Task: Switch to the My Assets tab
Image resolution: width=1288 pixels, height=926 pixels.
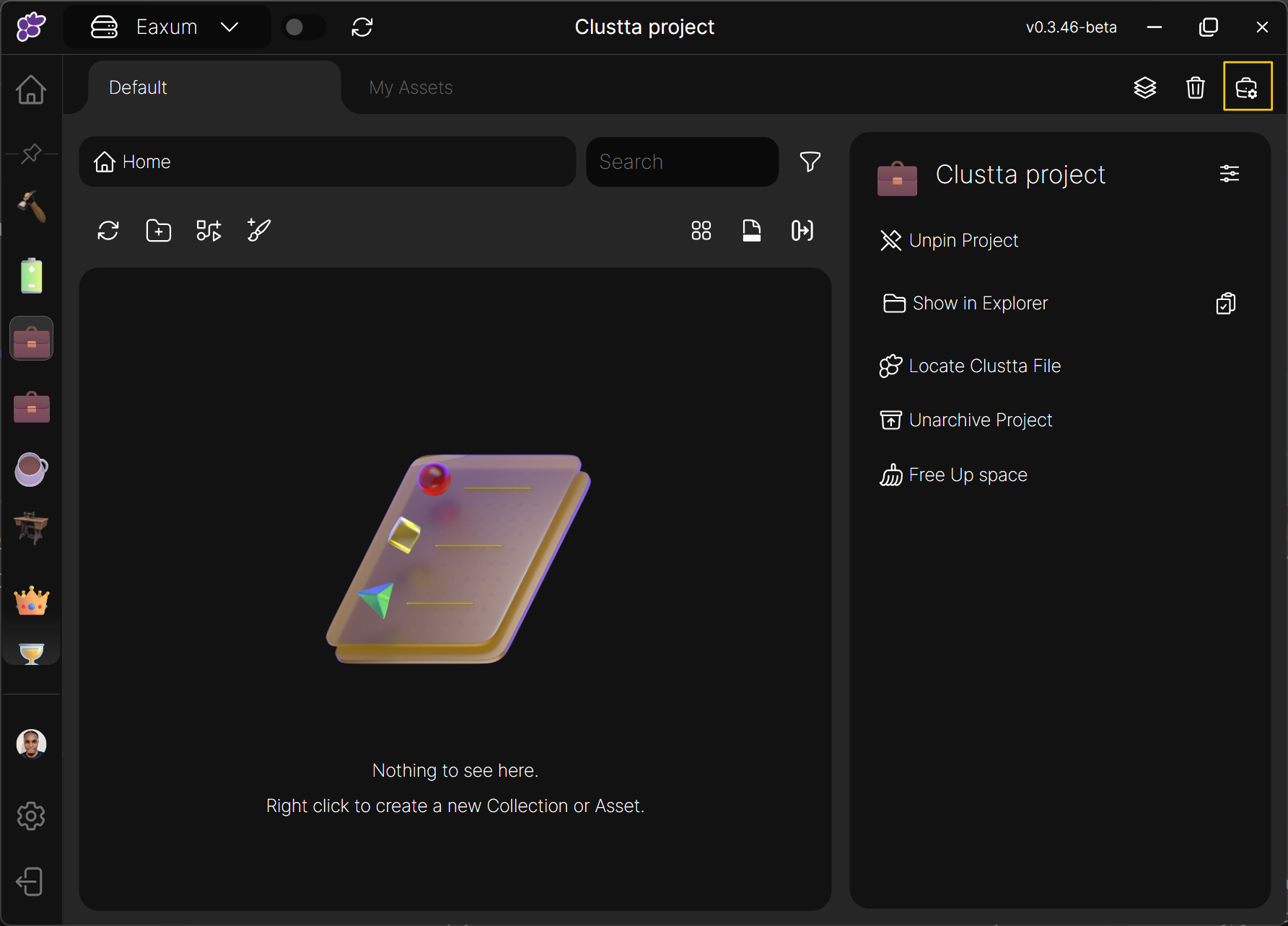Action: (x=411, y=87)
